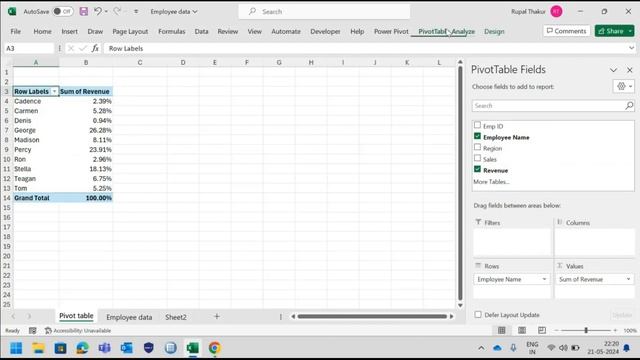Switch to Sheet2 sheet tab
The width and height of the screenshot is (640, 360).
tap(176, 317)
